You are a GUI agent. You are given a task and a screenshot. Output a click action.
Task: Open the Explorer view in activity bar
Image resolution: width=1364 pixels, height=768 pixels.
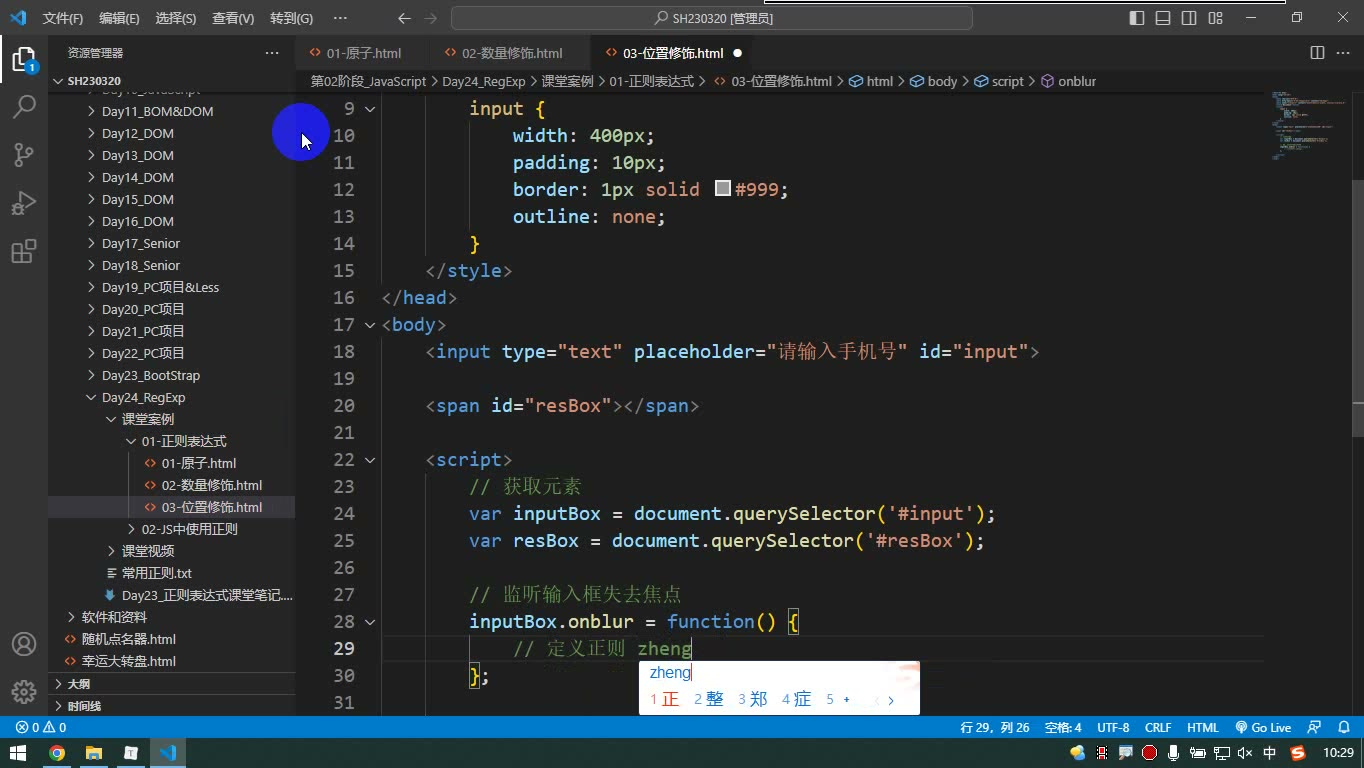[23, 59]
